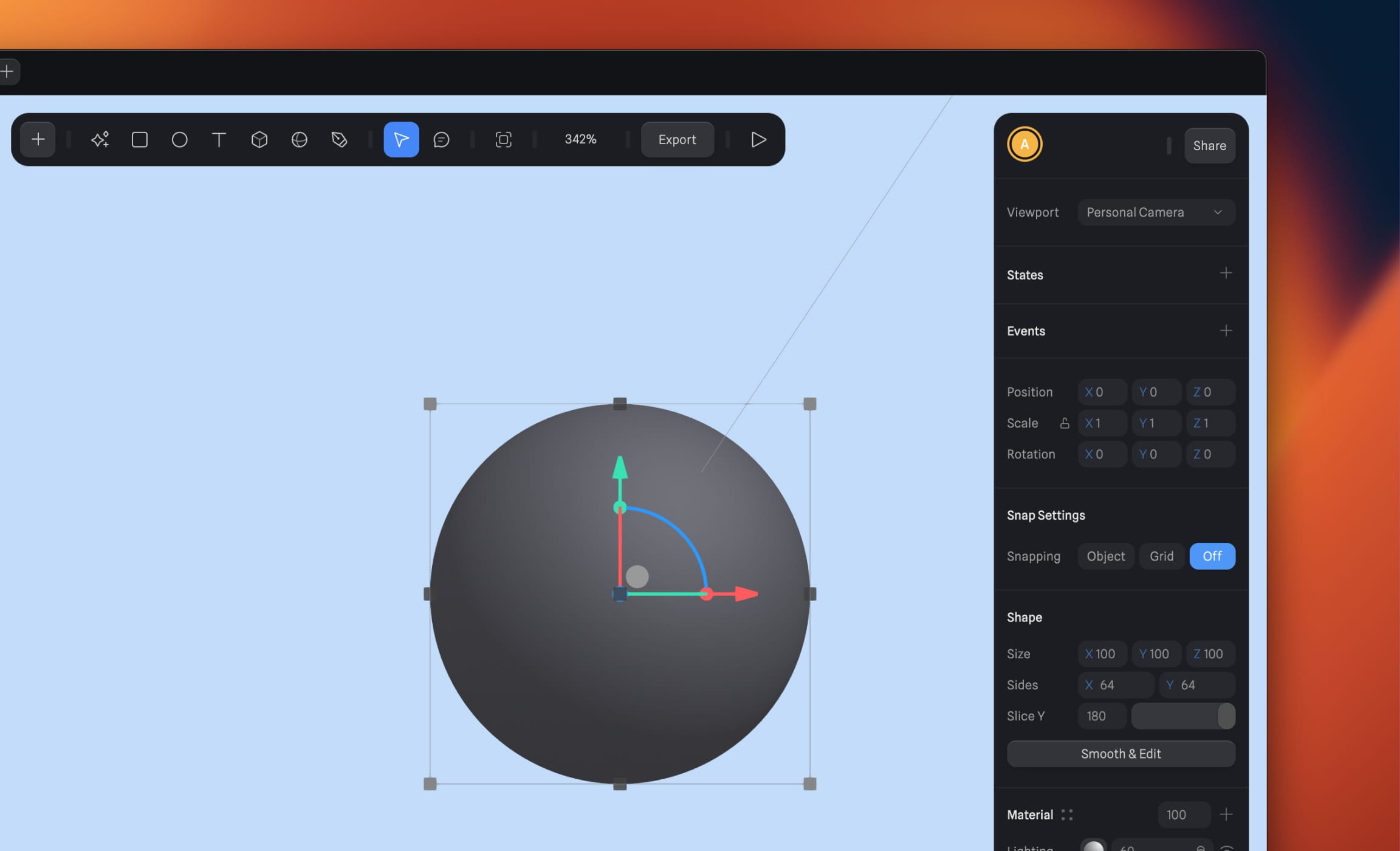Open the AI generate tool
The image size is (1400, 851).
99,139
